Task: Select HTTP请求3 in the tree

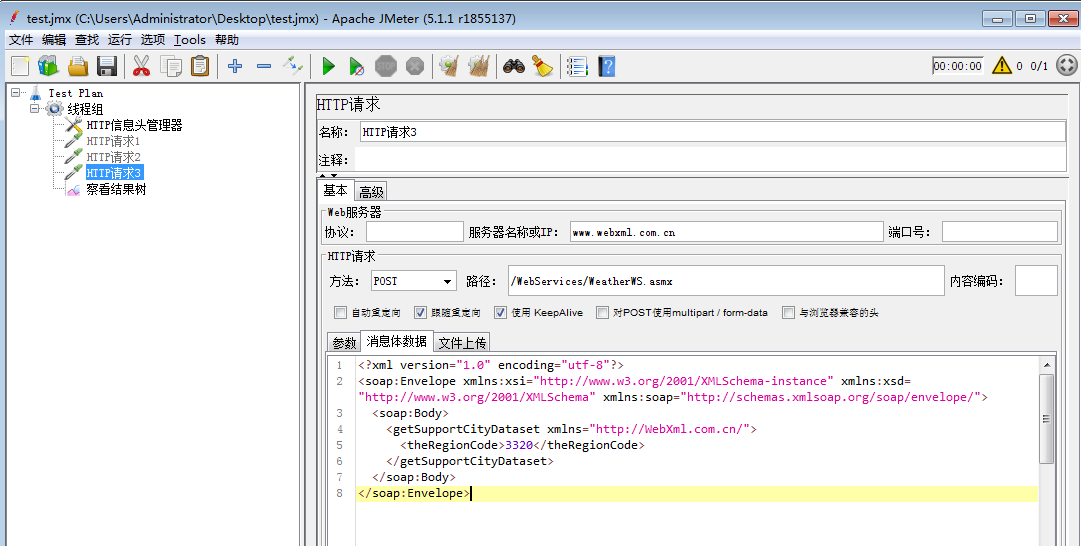Action: [114, 172]
